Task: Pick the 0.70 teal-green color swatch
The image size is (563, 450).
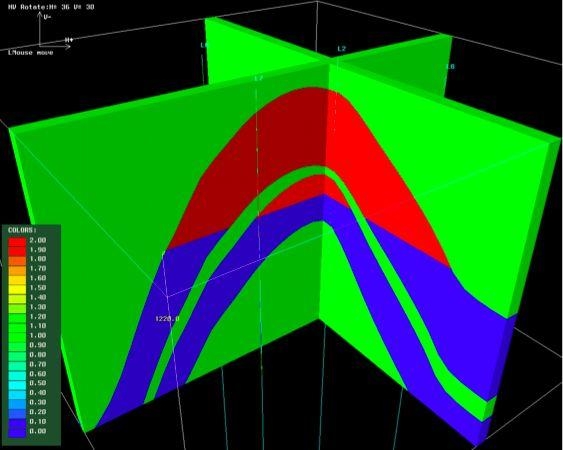Action: coord(17,365)
